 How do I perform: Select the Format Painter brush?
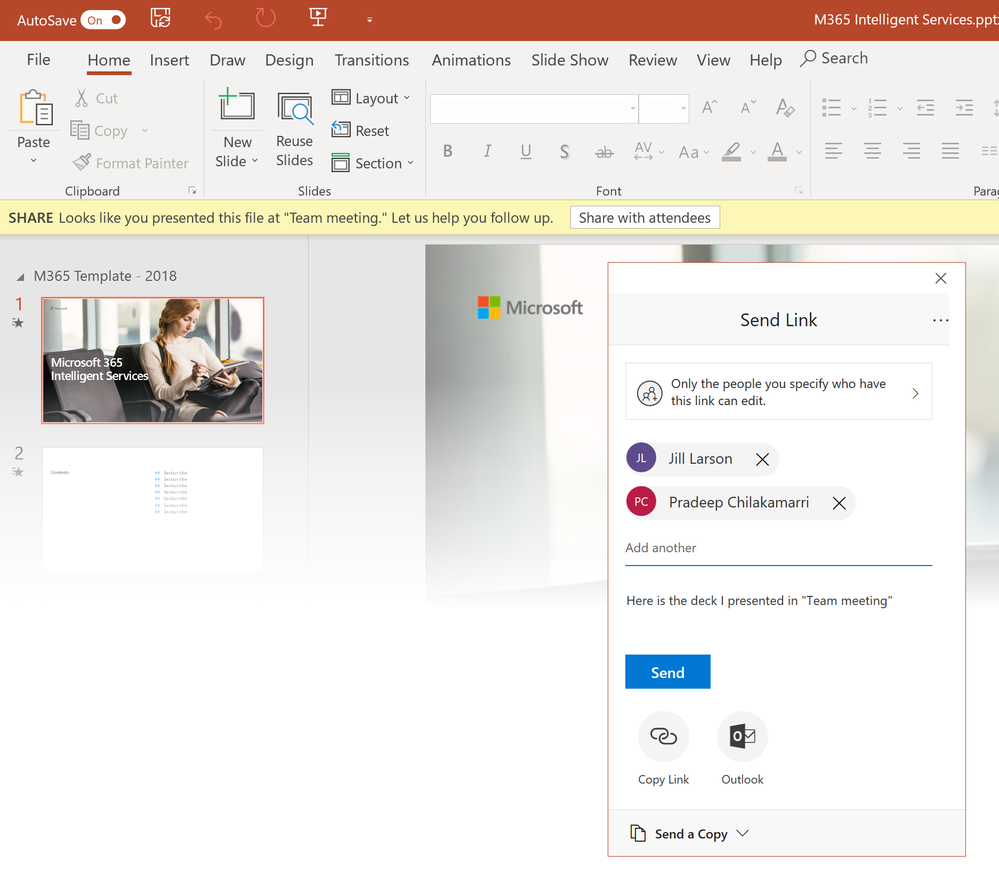click(82, 162)
